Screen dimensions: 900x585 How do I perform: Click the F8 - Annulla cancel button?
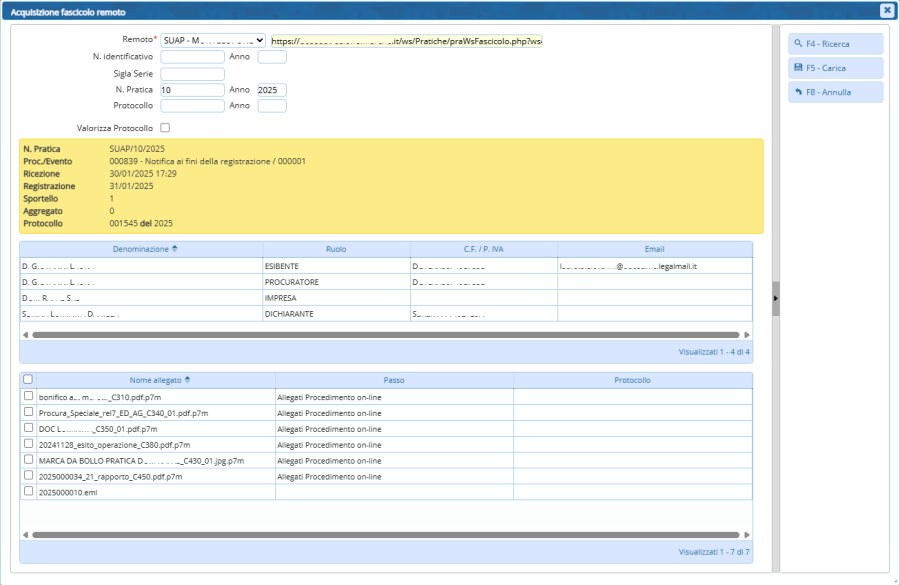pos(835,92)
